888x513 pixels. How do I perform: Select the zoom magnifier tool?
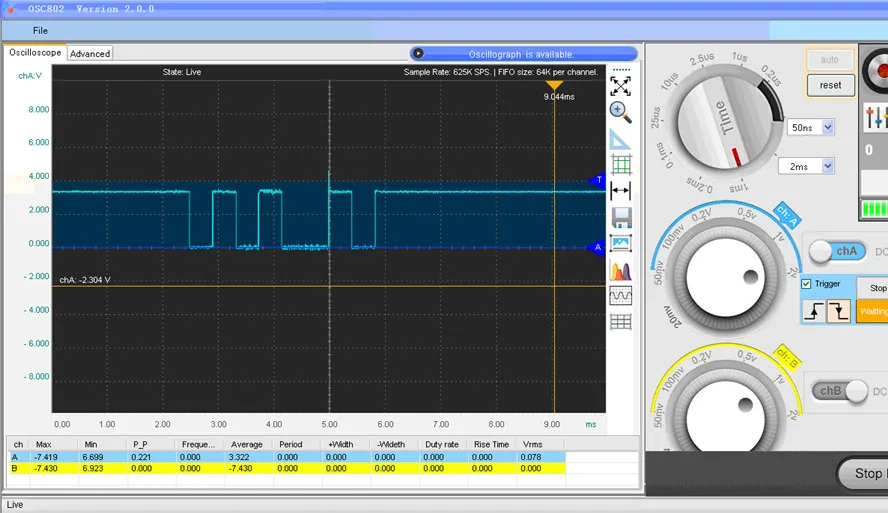620,111
